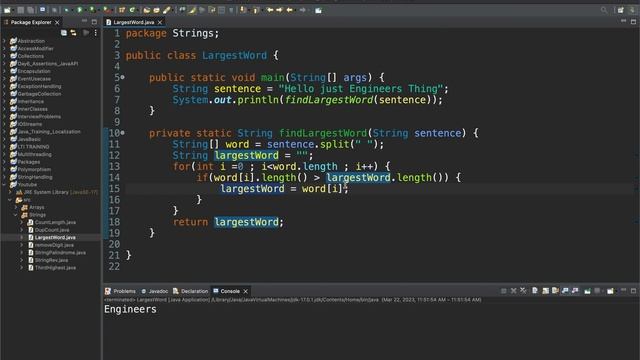Expand the Collections project
The width and height of the screenshot is (640, 360).
pyautogui.click(x=4, y=56)
